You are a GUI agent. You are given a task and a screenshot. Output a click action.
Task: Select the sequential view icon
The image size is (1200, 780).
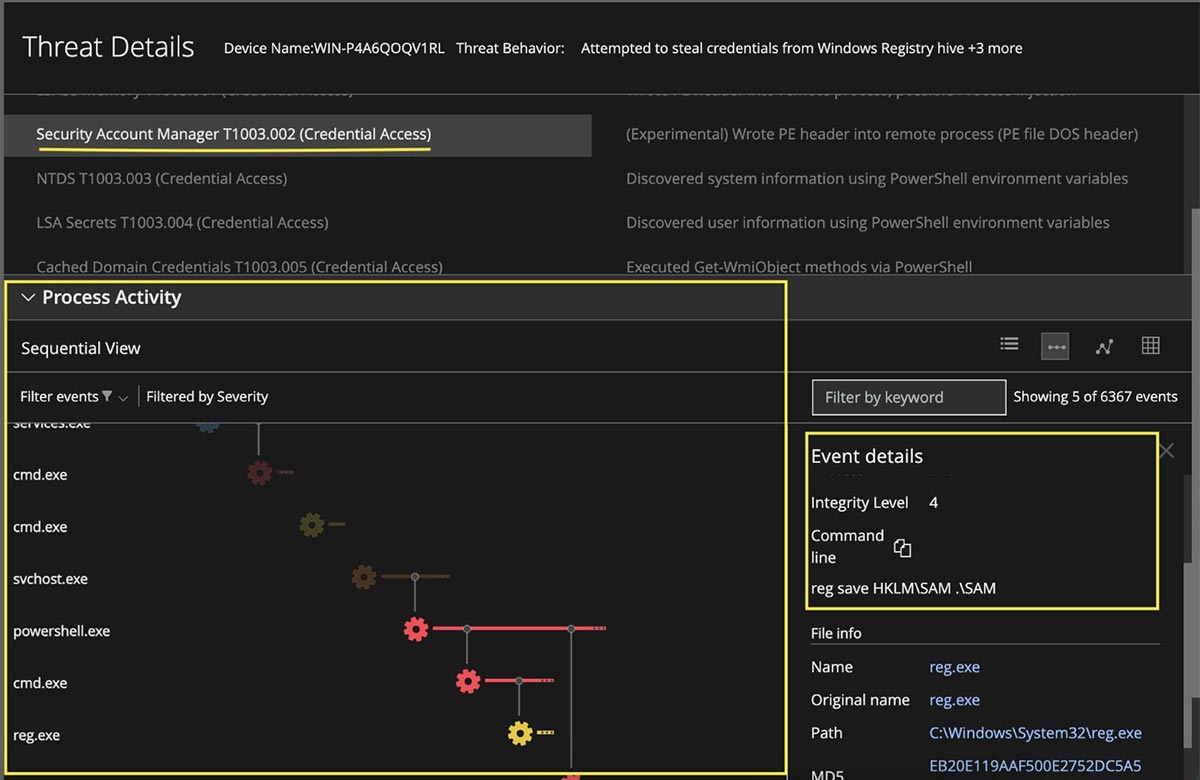(x=1055, y=346)
